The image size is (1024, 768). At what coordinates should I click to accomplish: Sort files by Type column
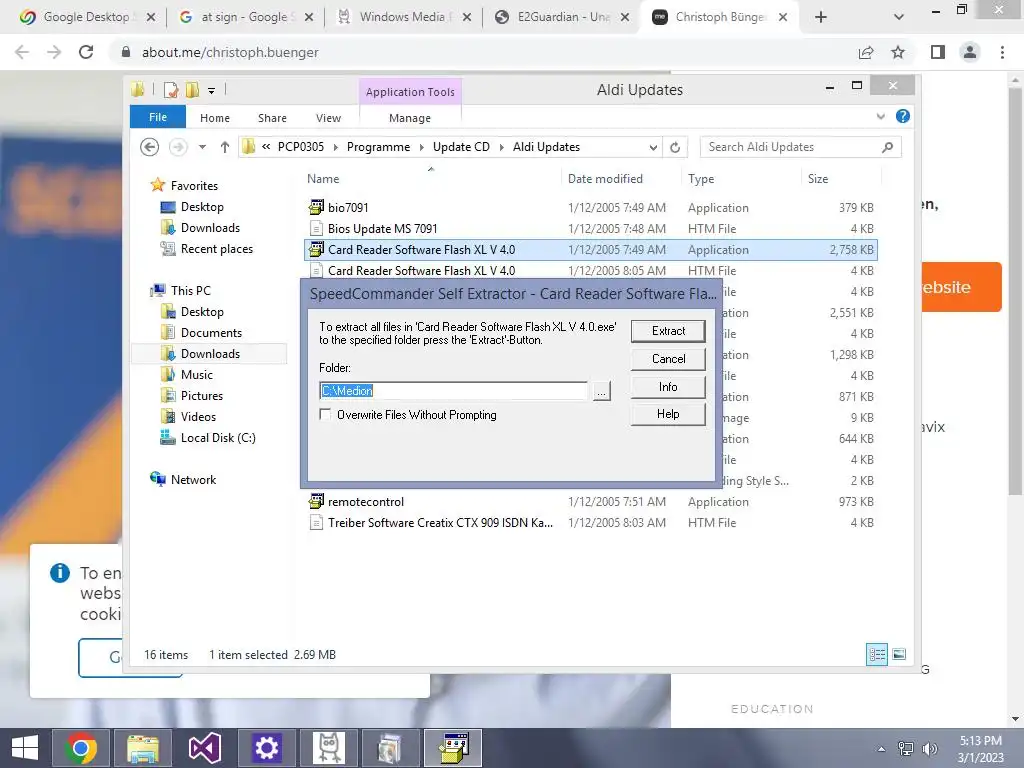701,179
